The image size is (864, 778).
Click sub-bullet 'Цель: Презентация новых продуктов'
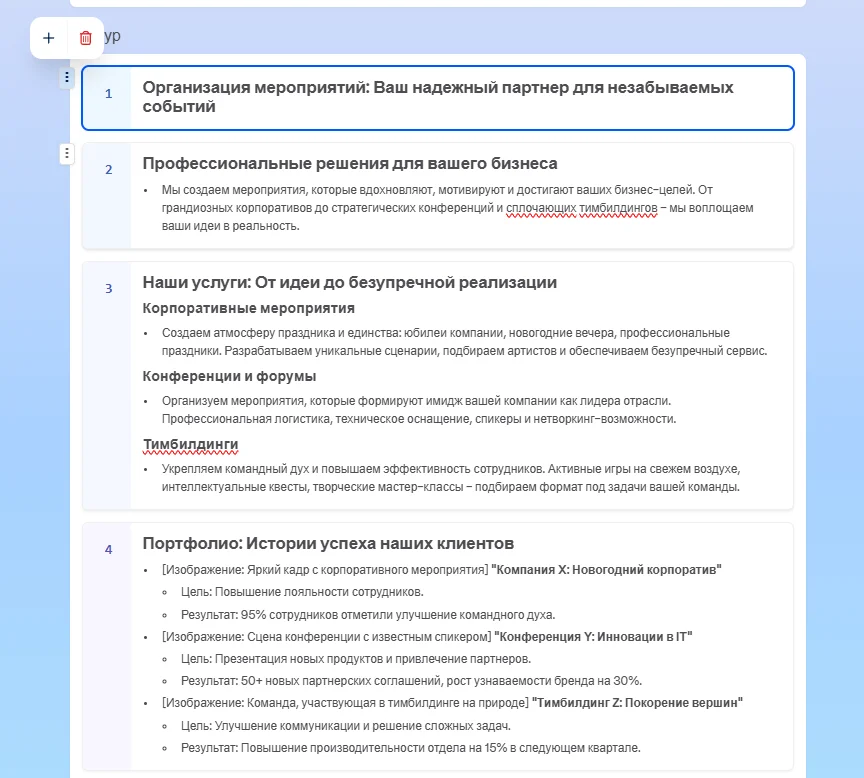(x=356, y=659)
